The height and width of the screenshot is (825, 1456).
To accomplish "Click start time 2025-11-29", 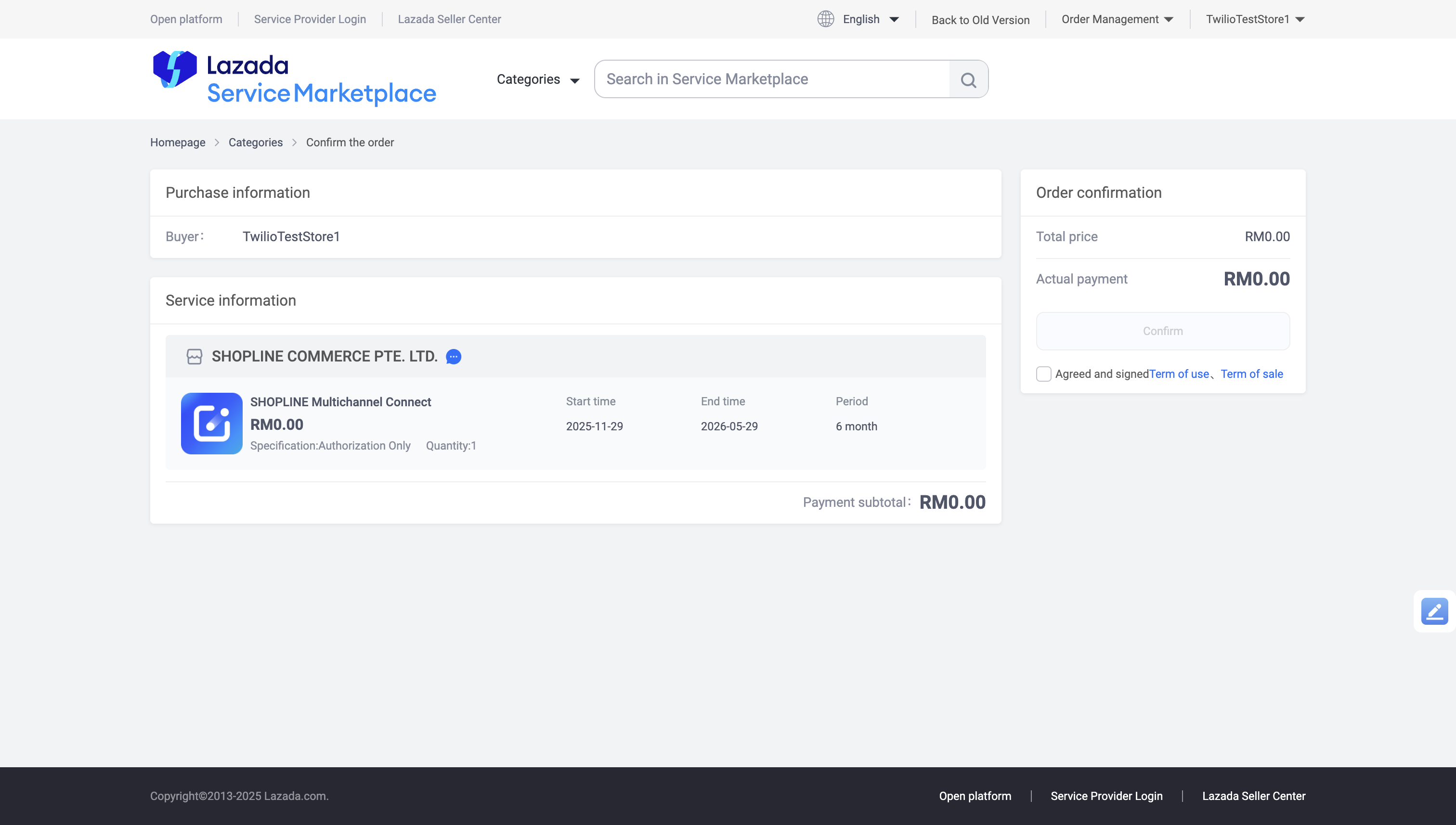I will point(594,426).
